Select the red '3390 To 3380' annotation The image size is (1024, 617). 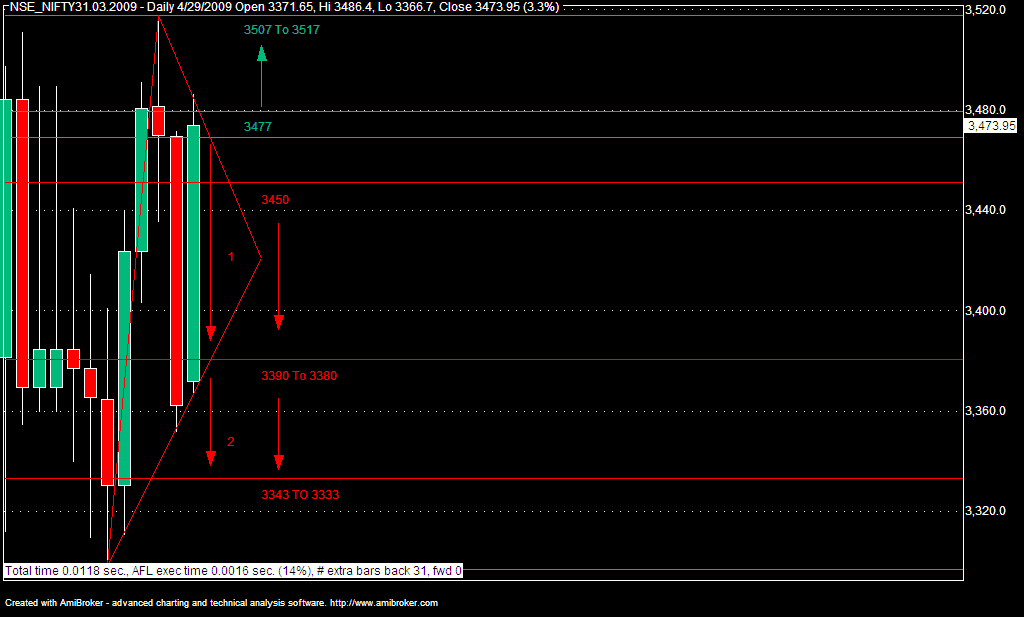(x=299, y=375)
